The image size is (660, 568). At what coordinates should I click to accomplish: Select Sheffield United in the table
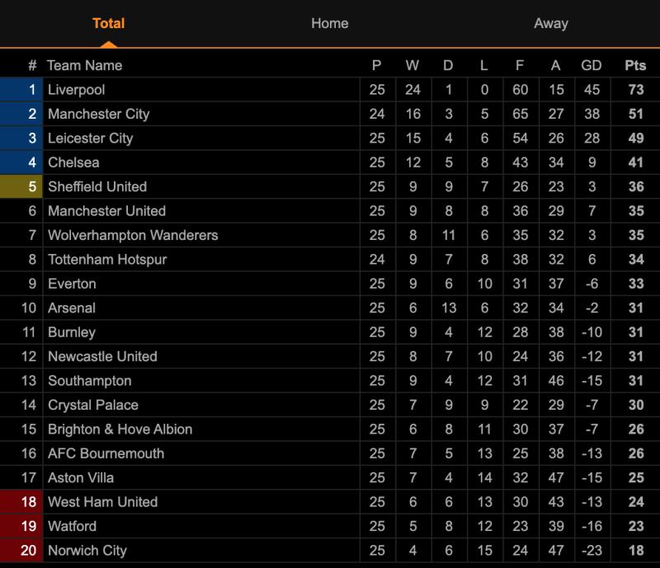[x=97, y=187]
